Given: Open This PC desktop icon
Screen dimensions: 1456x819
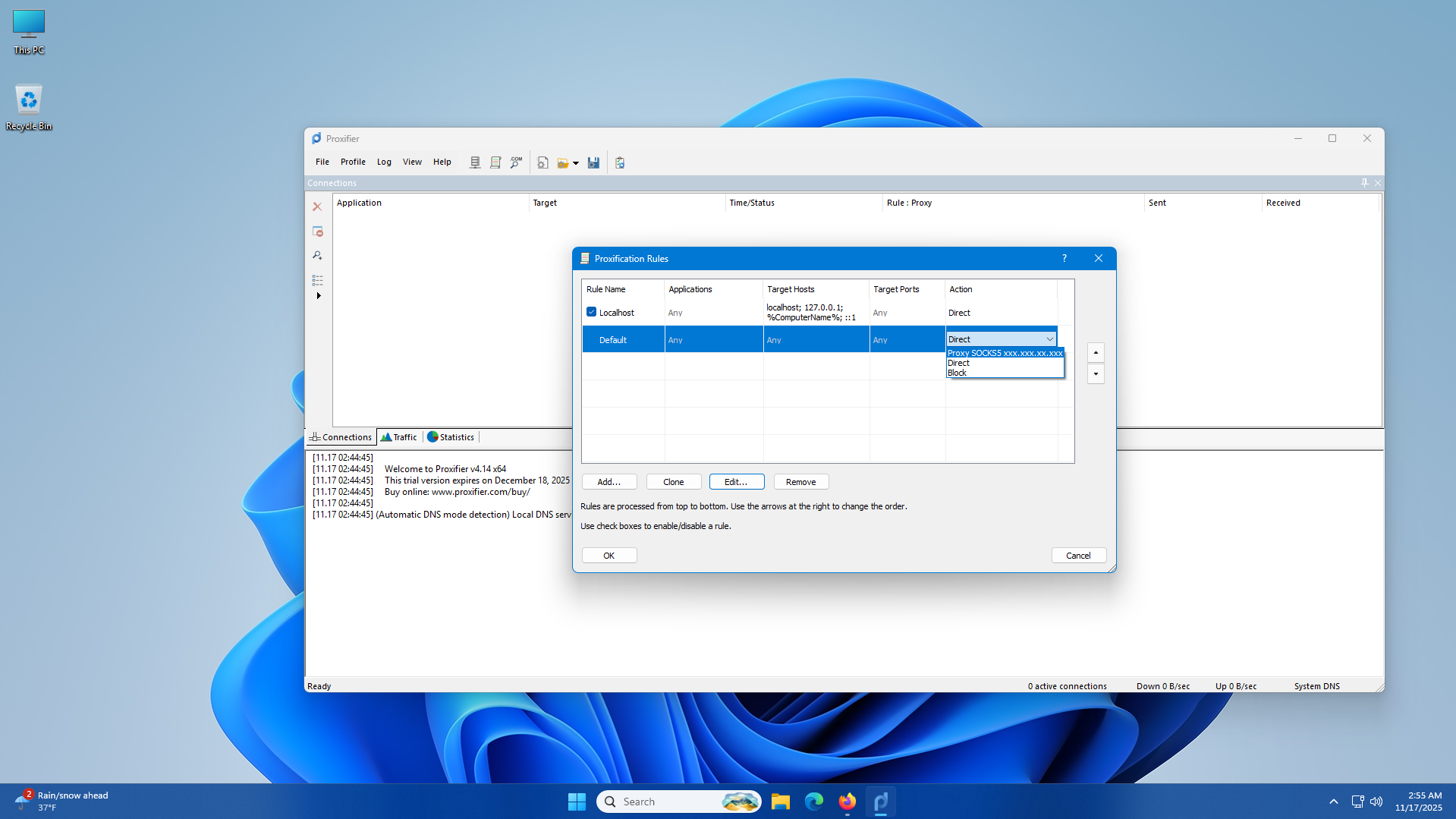Looking at the screenshot, I should (x=29, y=32).
